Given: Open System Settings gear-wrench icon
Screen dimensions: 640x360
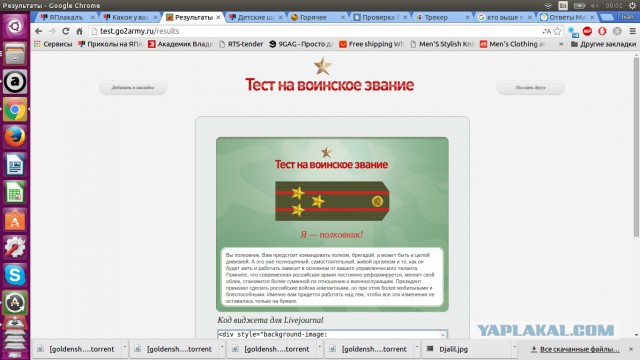Looking at the screenshot, I should tap(15, 247).
